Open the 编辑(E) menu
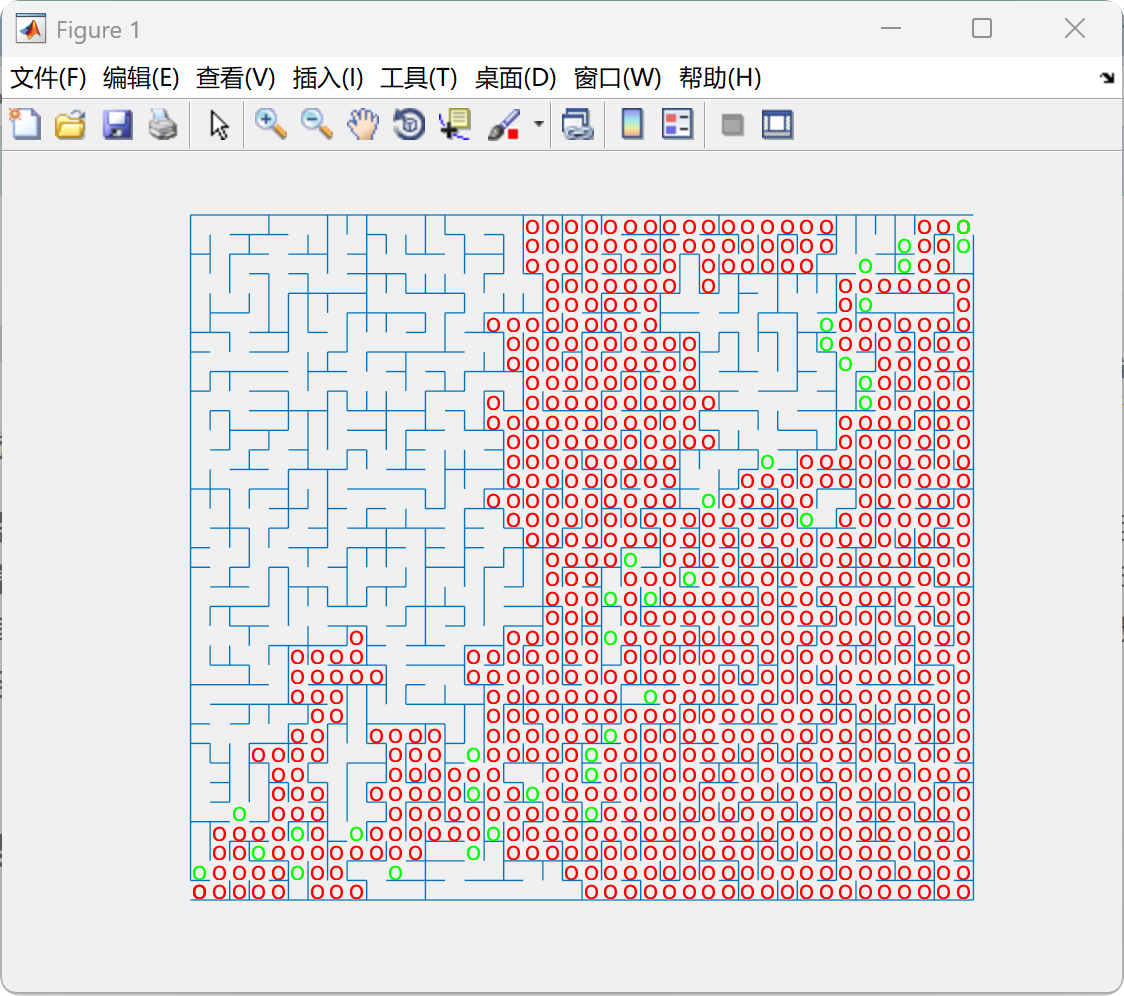 point(141,77)
